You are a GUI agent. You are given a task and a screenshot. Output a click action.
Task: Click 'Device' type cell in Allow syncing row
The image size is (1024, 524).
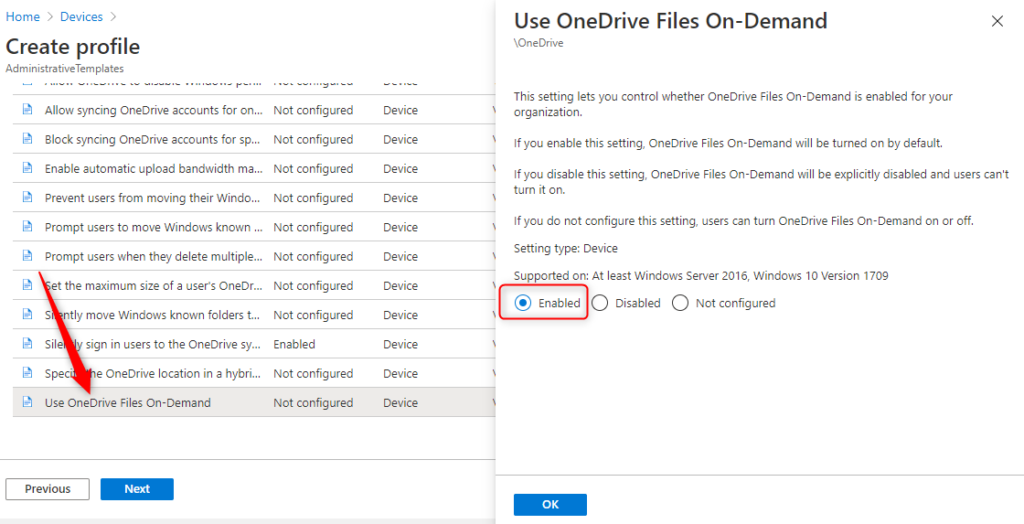400,110
